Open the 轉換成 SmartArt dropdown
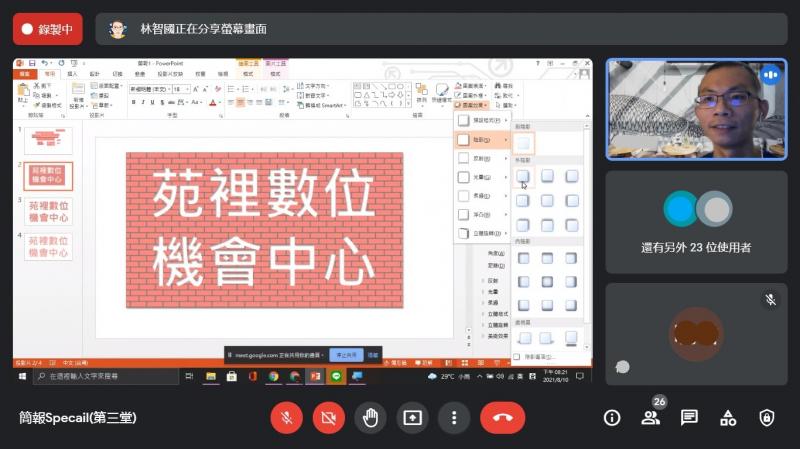The image size is (800, 449). (x=321, y=105)
